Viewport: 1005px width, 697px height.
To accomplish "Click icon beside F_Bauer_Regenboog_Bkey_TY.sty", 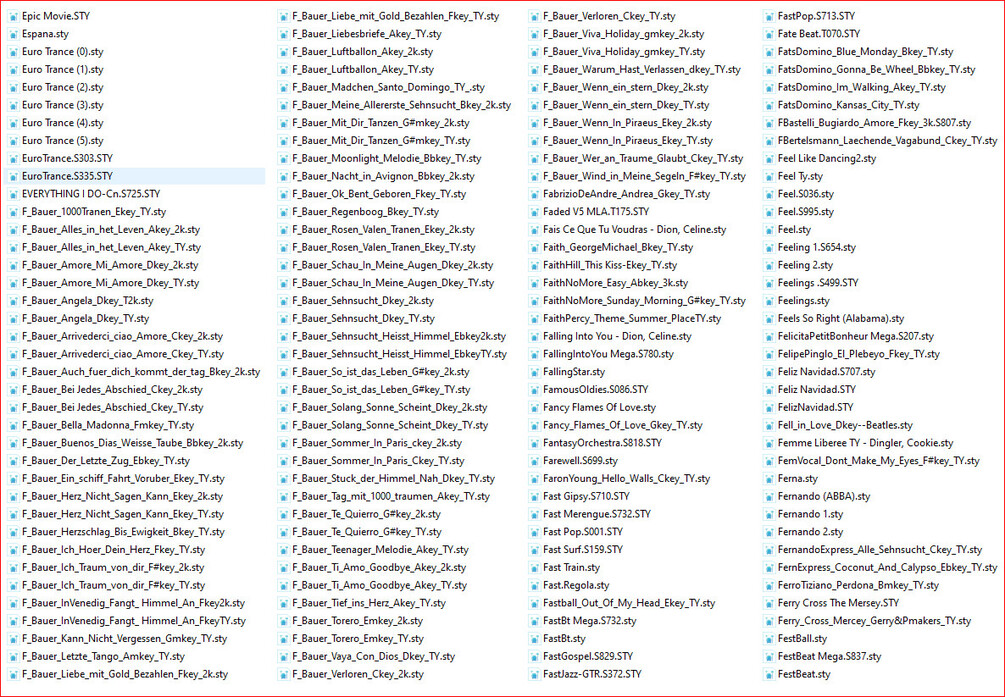I will (283, 212).
